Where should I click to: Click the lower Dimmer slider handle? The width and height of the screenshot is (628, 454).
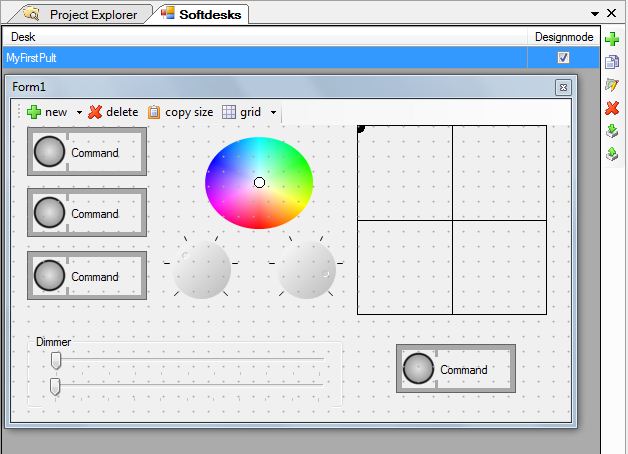(55, 387)
